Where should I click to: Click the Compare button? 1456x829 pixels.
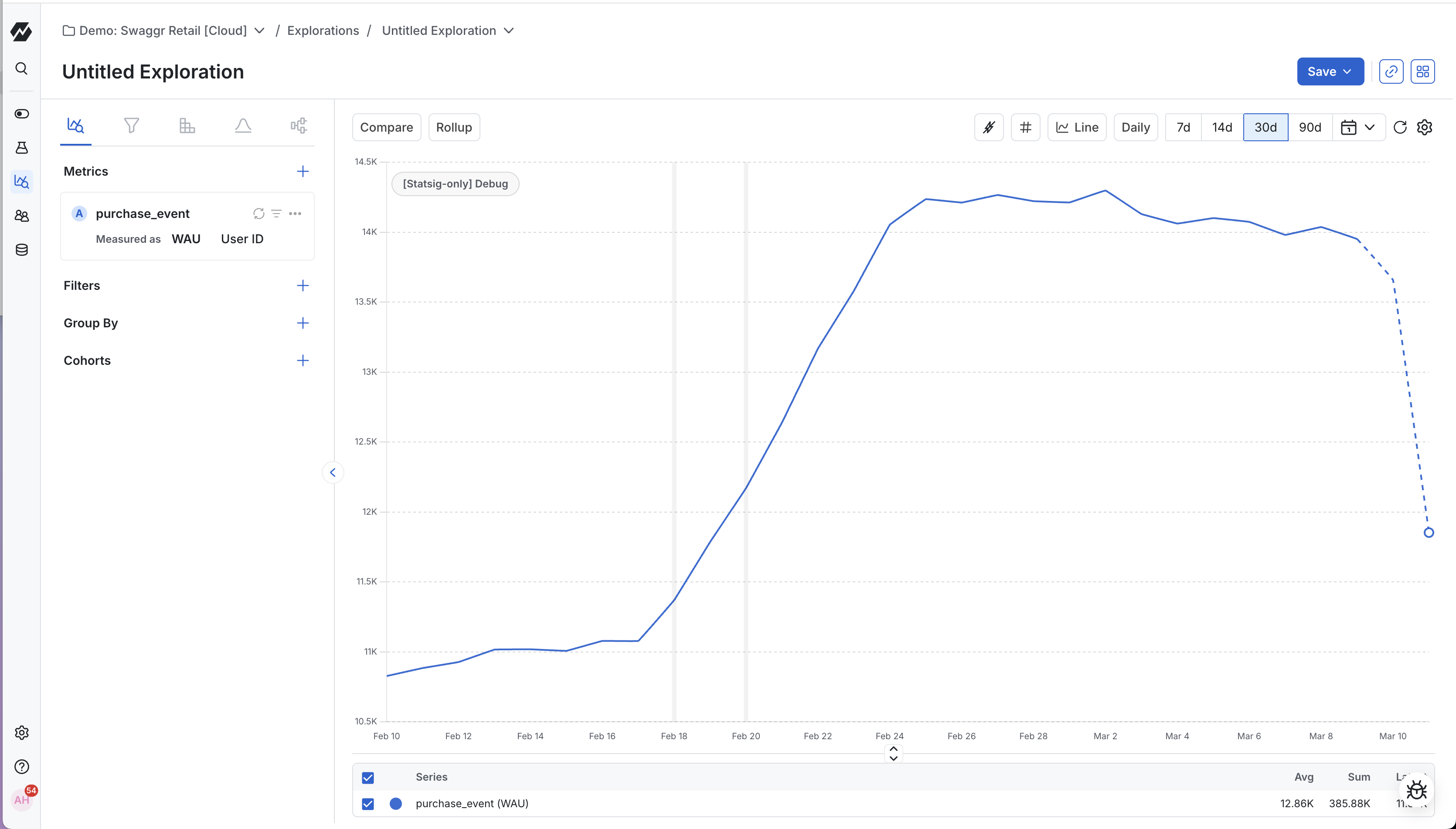[x=386, y=128]
